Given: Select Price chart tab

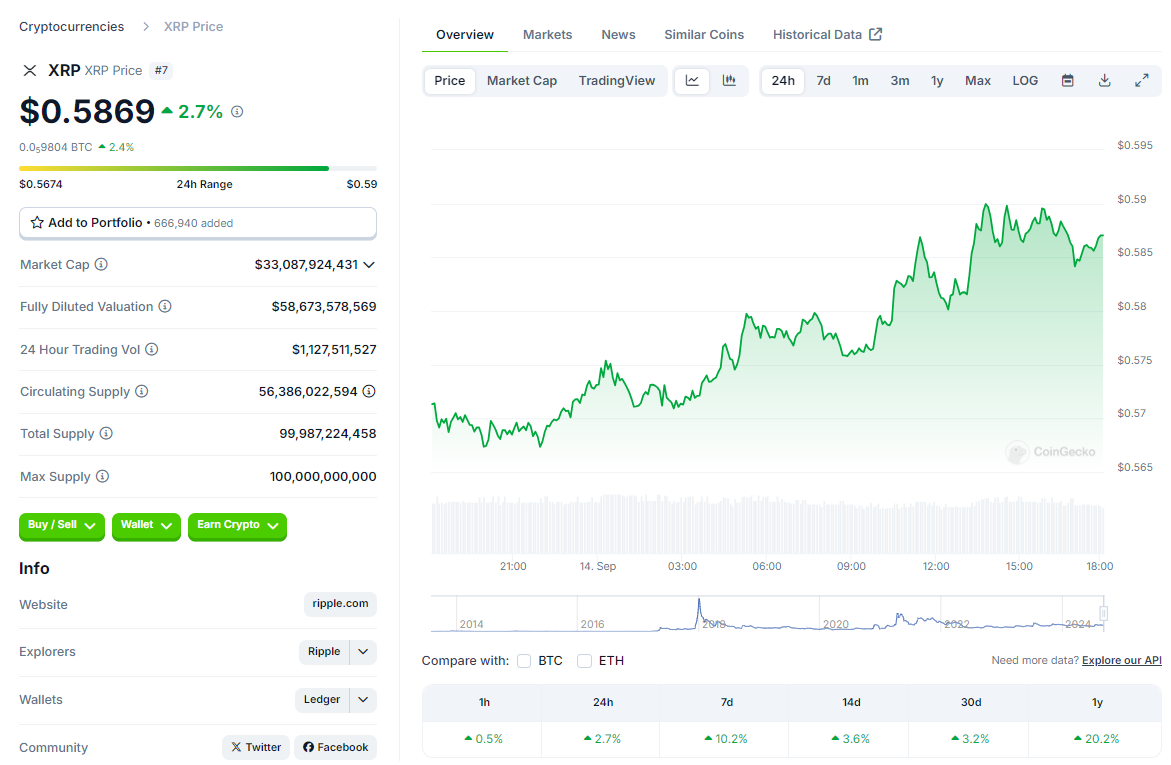Looking at the screenshot, I should 450,81.
